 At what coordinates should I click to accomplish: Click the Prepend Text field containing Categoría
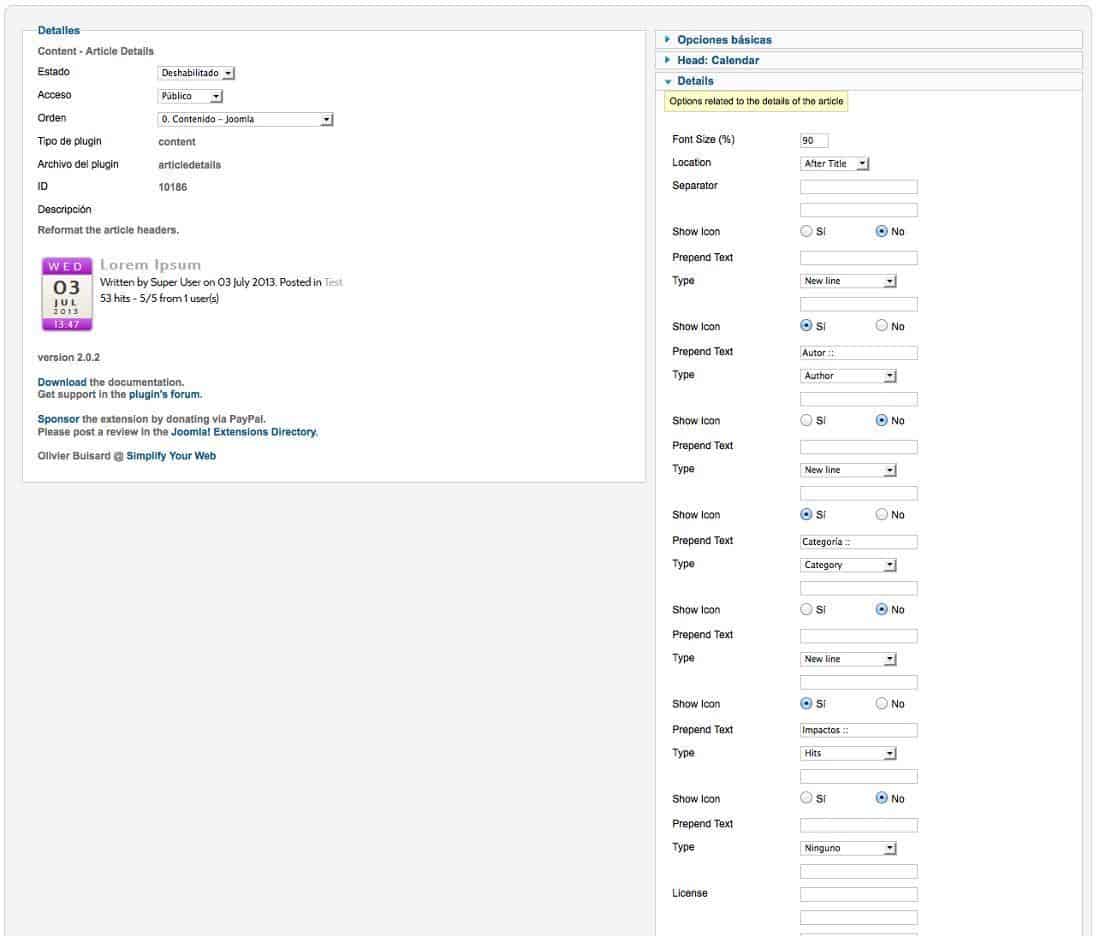click(x=859, y=542)
